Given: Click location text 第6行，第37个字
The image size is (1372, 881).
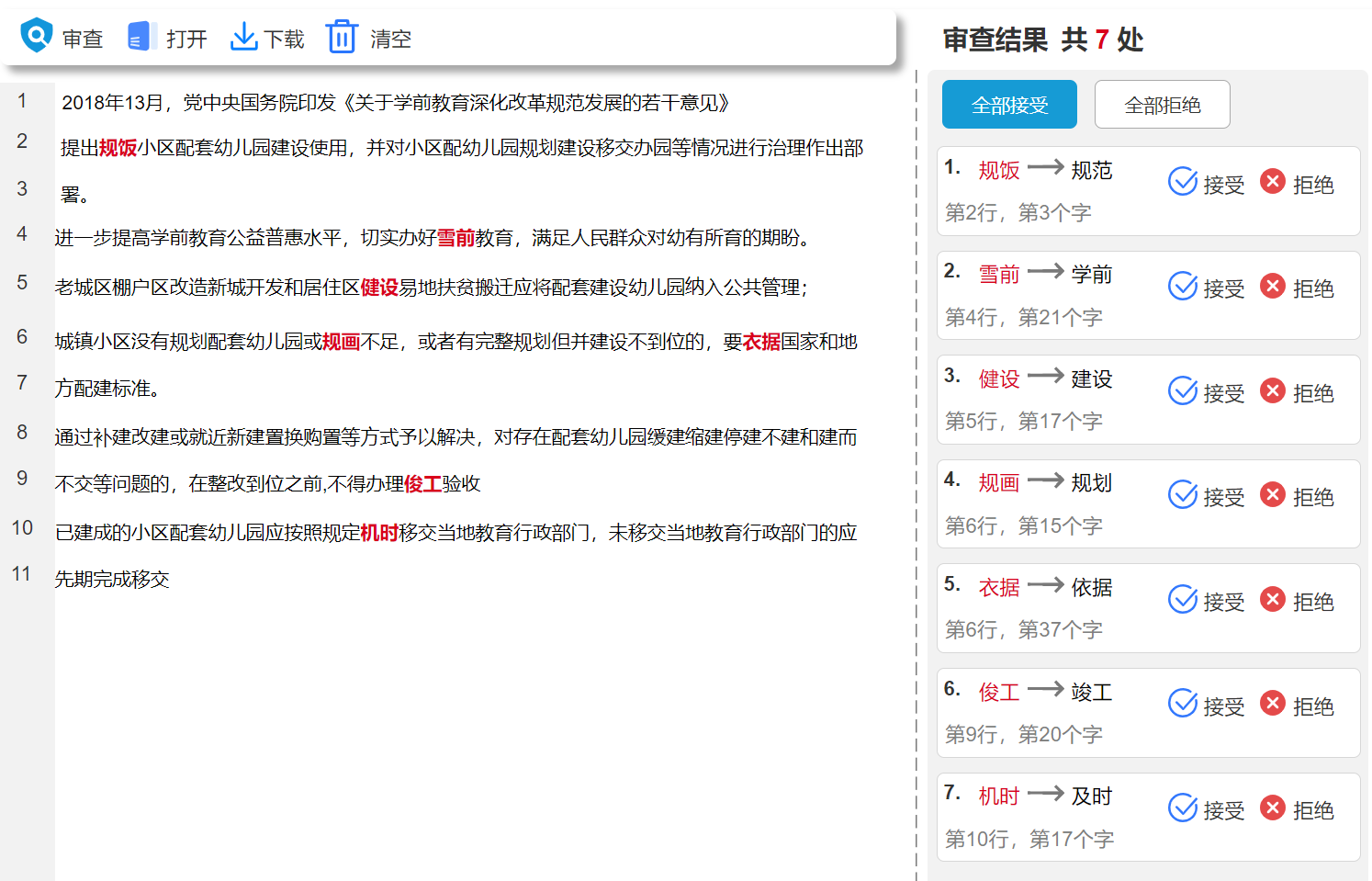Looking at the screenshot, I should [x=1024, y=630].
